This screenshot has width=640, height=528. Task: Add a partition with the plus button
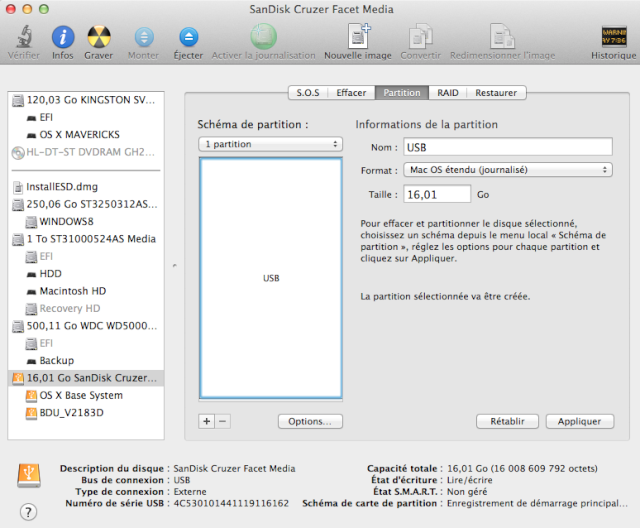207,421
